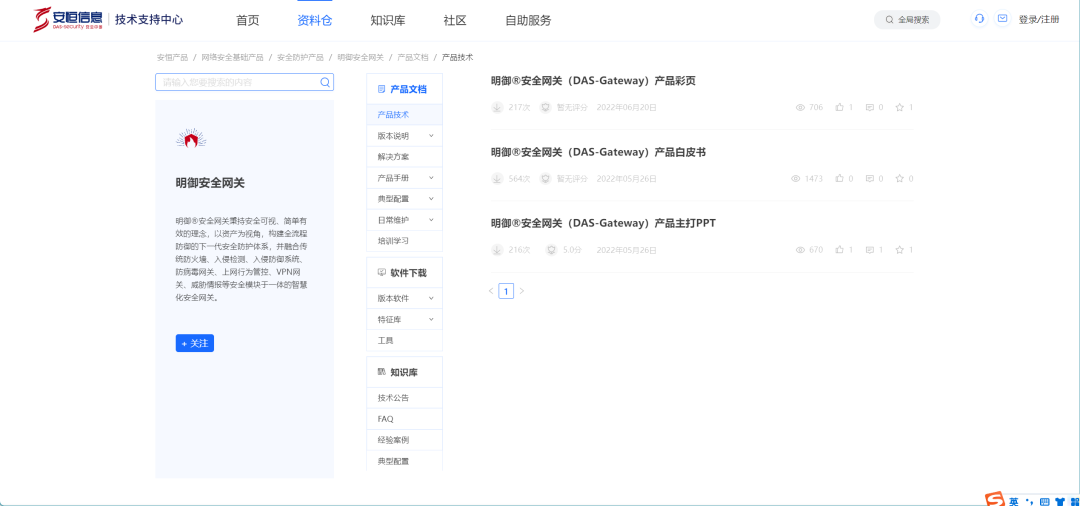This screenshot has width=1080, height=506.
Task: Star the 产品白皮书 document
Action: coord(899,179)
